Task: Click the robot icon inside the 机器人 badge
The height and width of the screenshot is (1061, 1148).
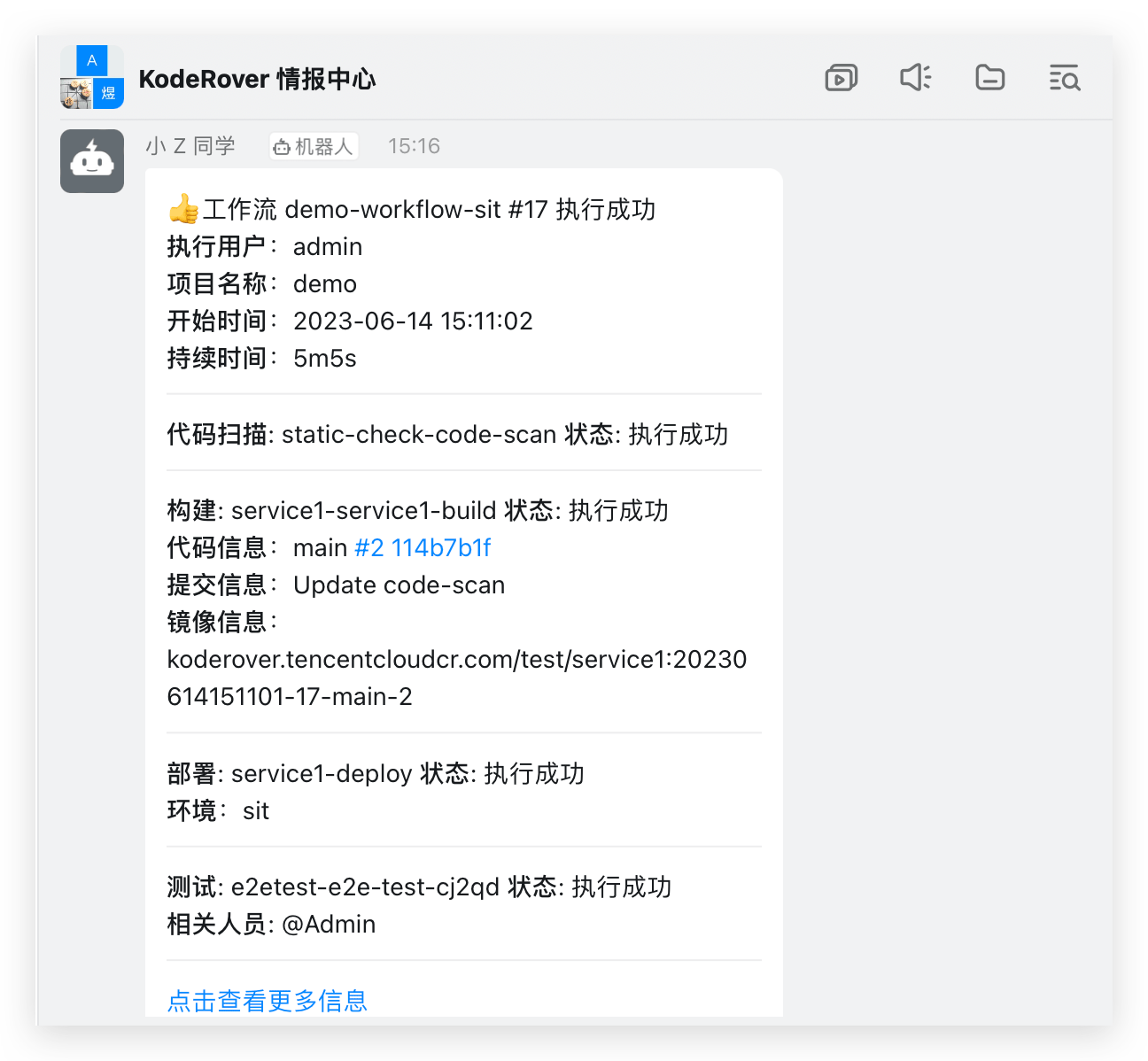Action: coord(283,146)
